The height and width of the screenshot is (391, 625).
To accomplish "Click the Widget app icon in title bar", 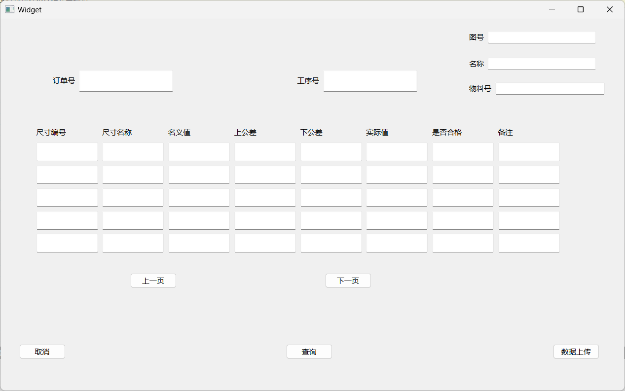I will [10, 9].
